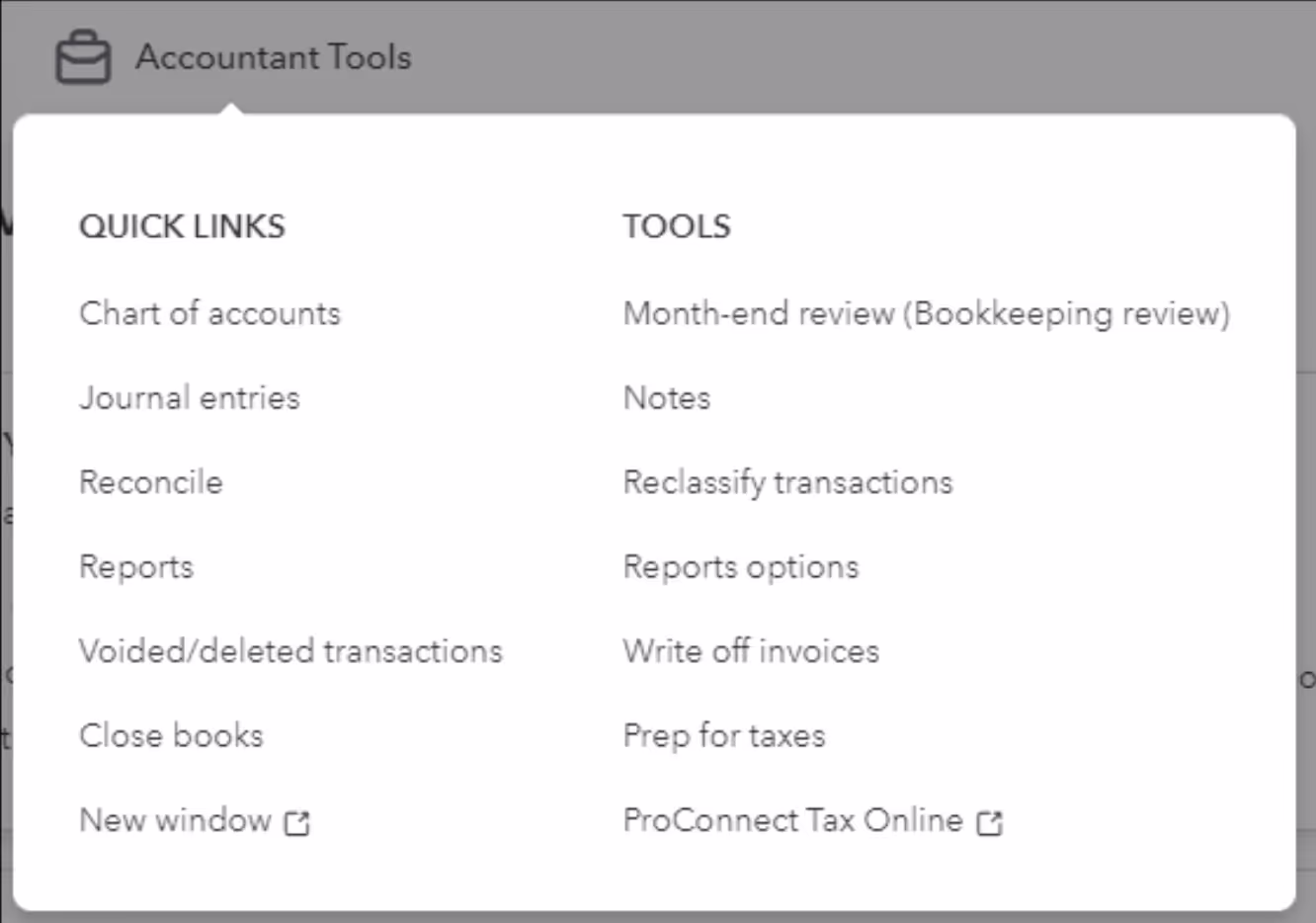This screenshot has height=923, width=1316.
Task: Launch Month-end review (Bookkeeping review)
Action: (927, 313)
